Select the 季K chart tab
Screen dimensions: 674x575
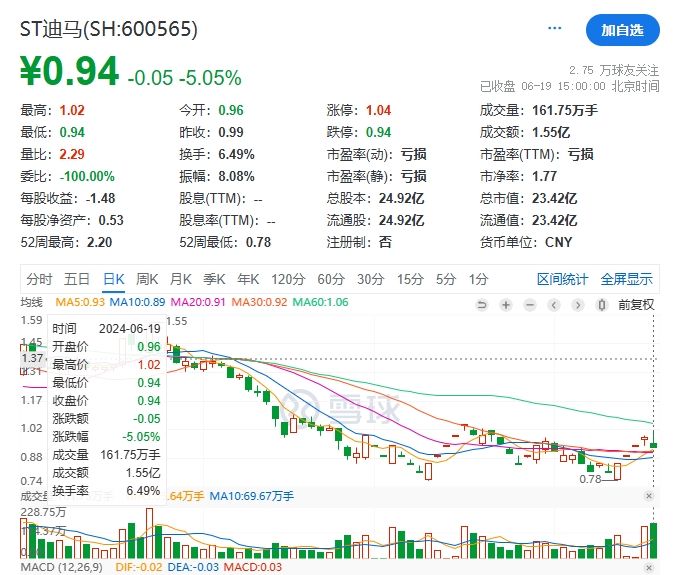[214, 279]
